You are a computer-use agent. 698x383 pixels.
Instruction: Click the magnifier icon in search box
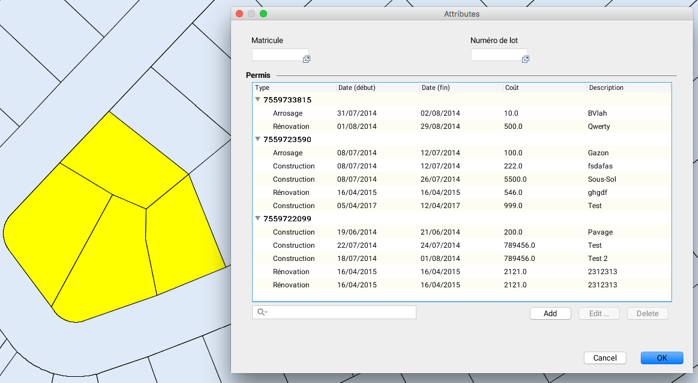262,312
